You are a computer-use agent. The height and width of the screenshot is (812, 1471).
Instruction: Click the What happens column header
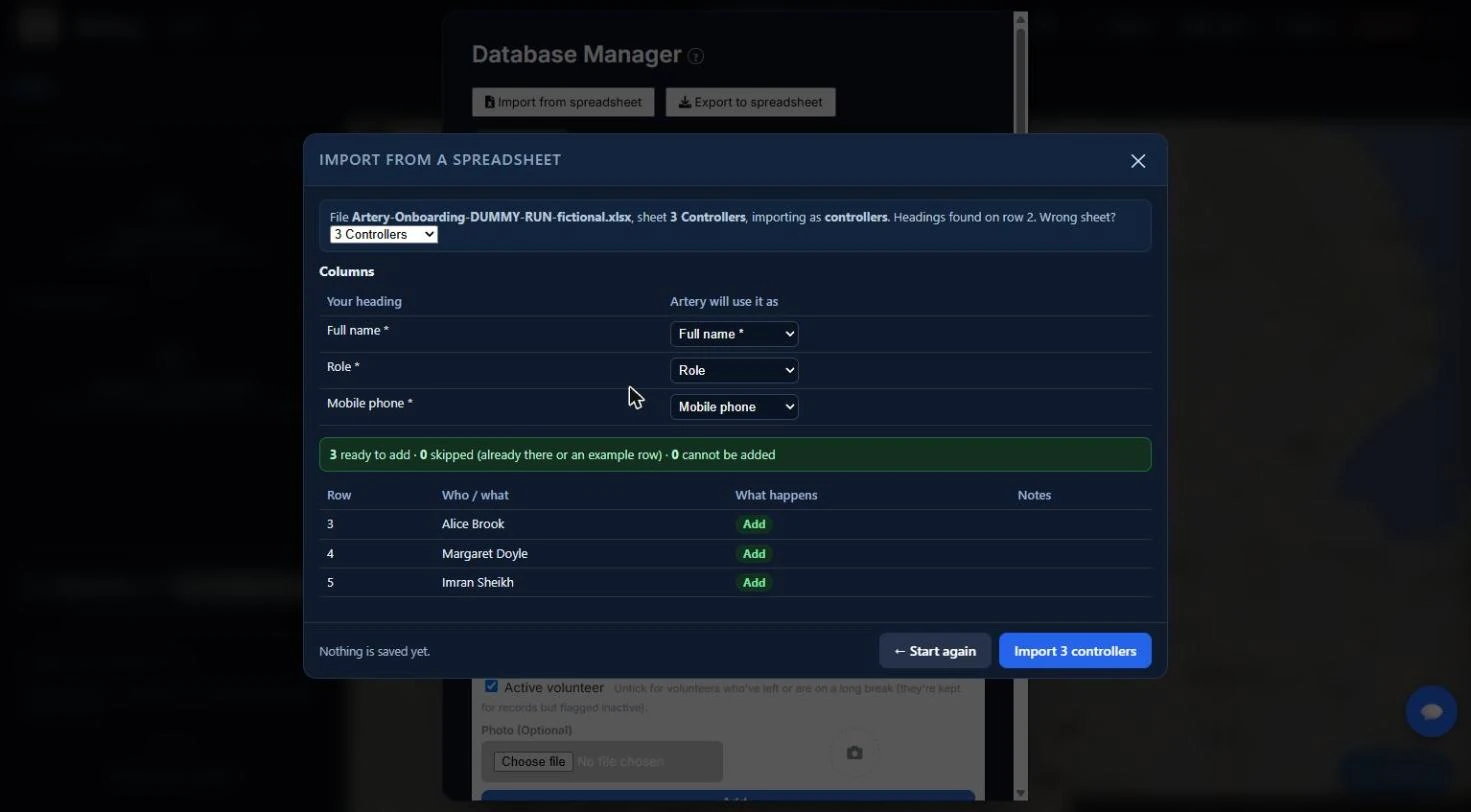coord(776,495)
